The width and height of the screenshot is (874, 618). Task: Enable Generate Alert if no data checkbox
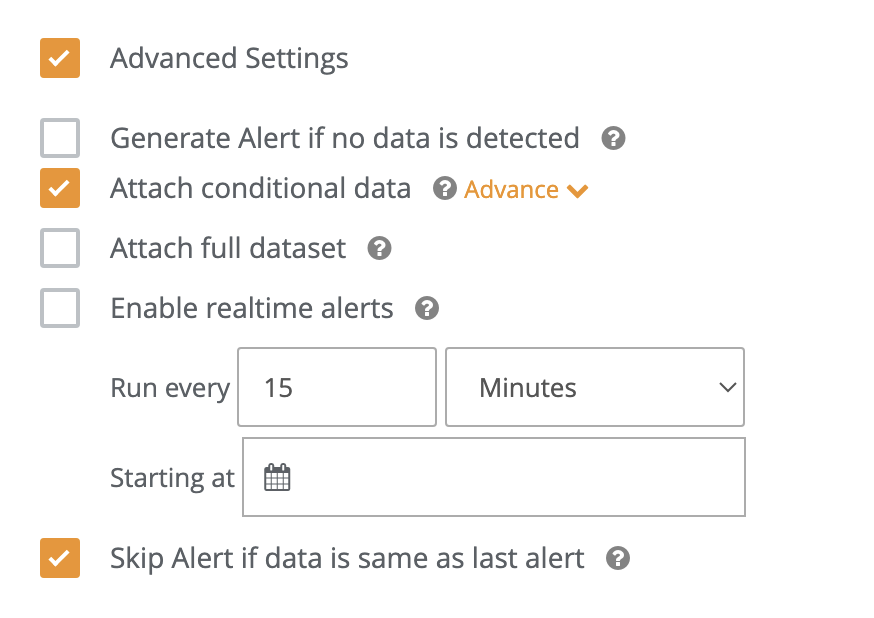tap(60, 138)
